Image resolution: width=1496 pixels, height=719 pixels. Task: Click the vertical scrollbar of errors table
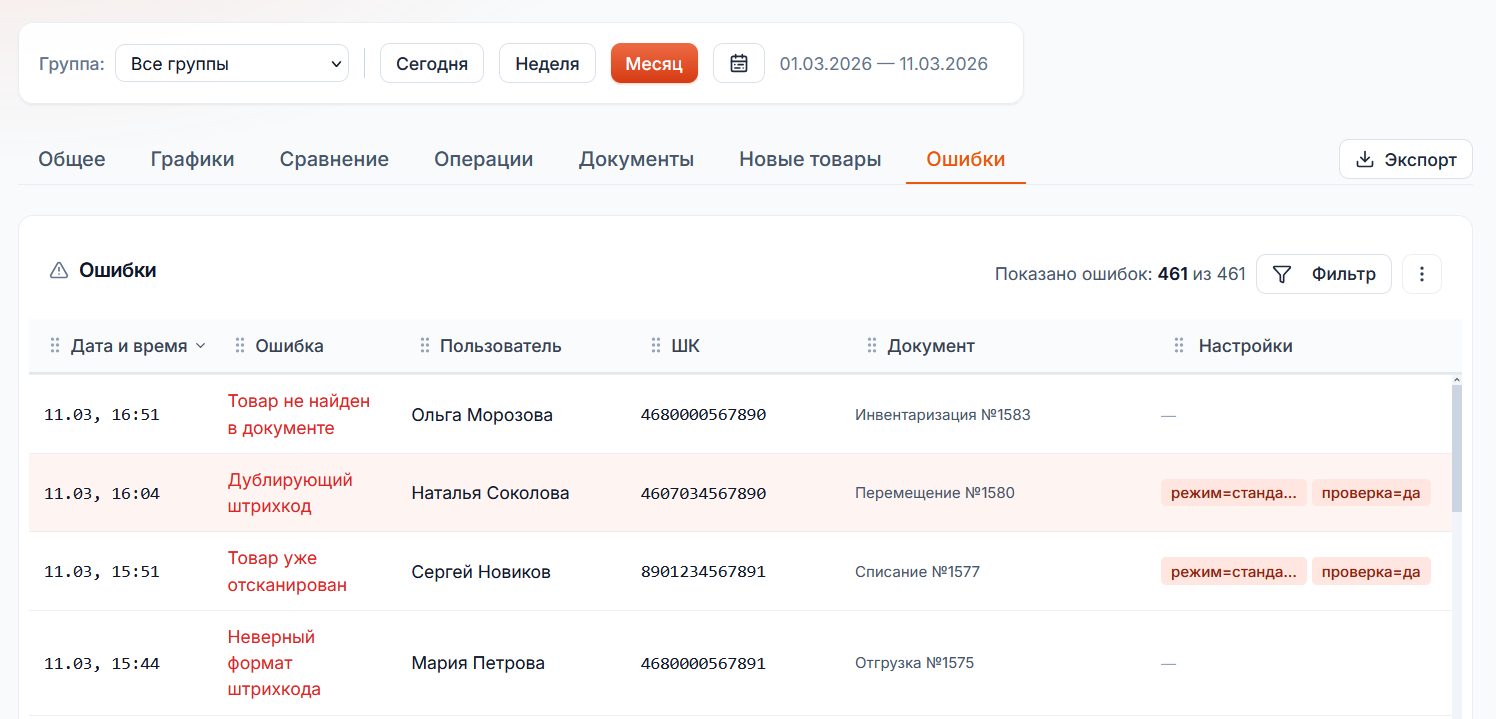[1456, 450]
